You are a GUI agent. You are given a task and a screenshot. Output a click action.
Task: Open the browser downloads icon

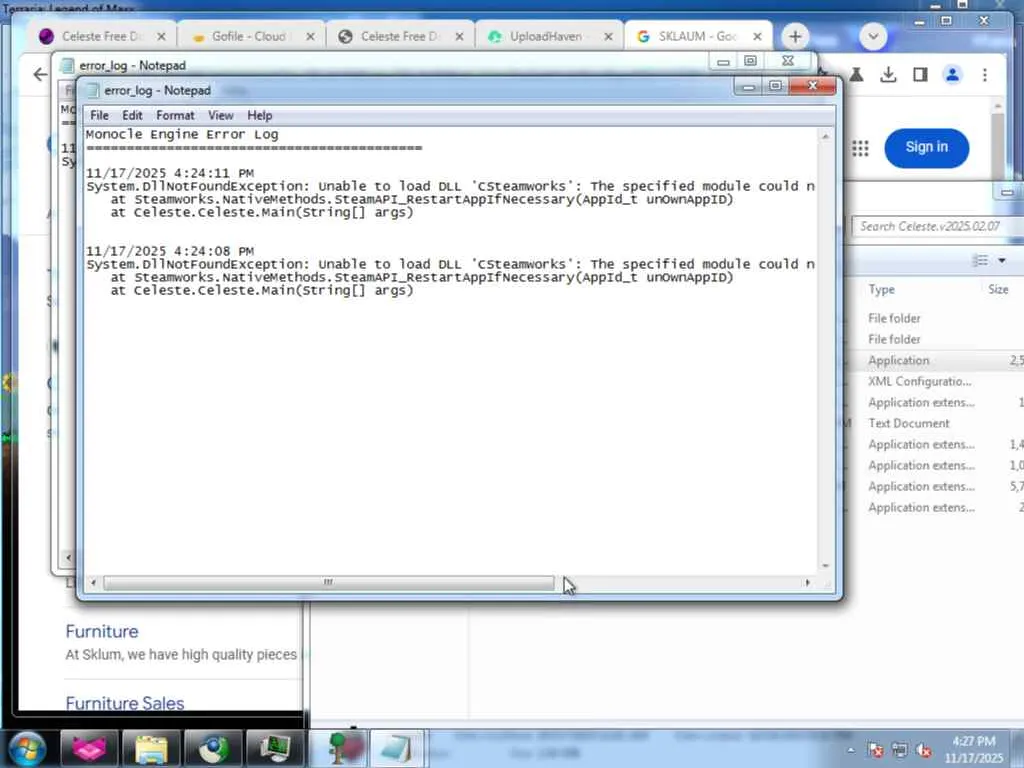point(888,74)
